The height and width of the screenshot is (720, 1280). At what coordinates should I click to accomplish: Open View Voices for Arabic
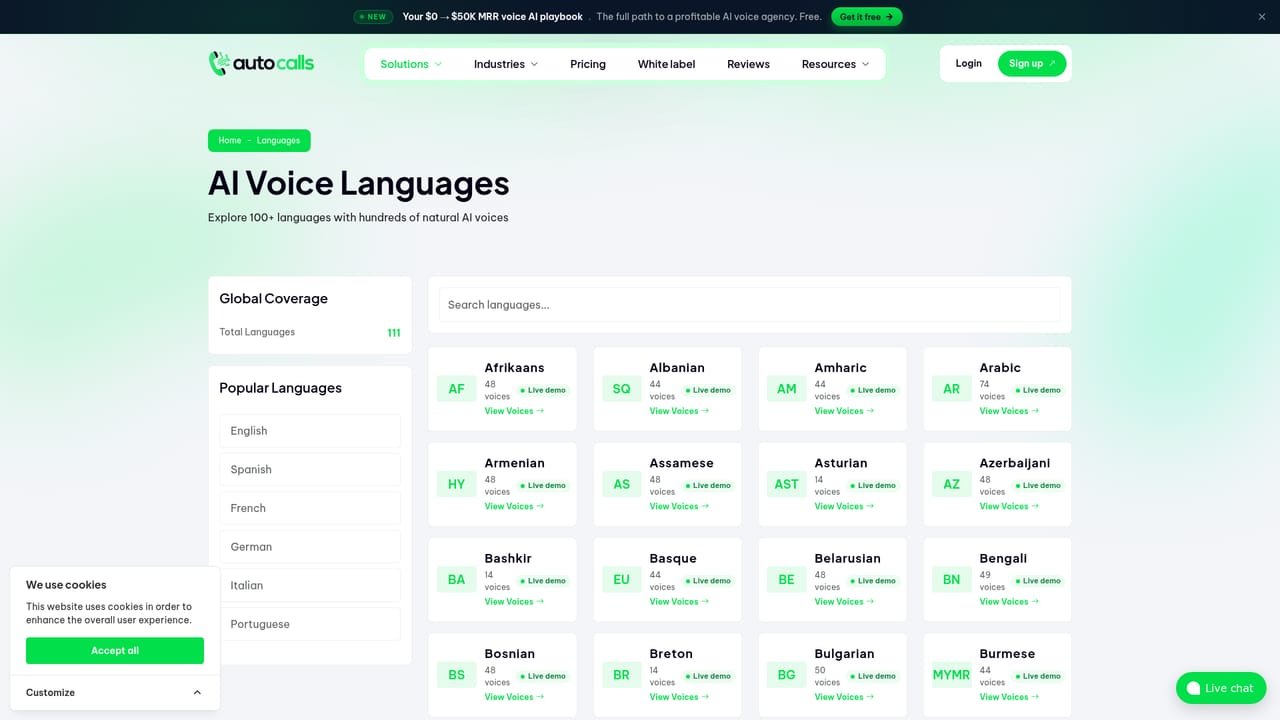tap(1009, 411)
